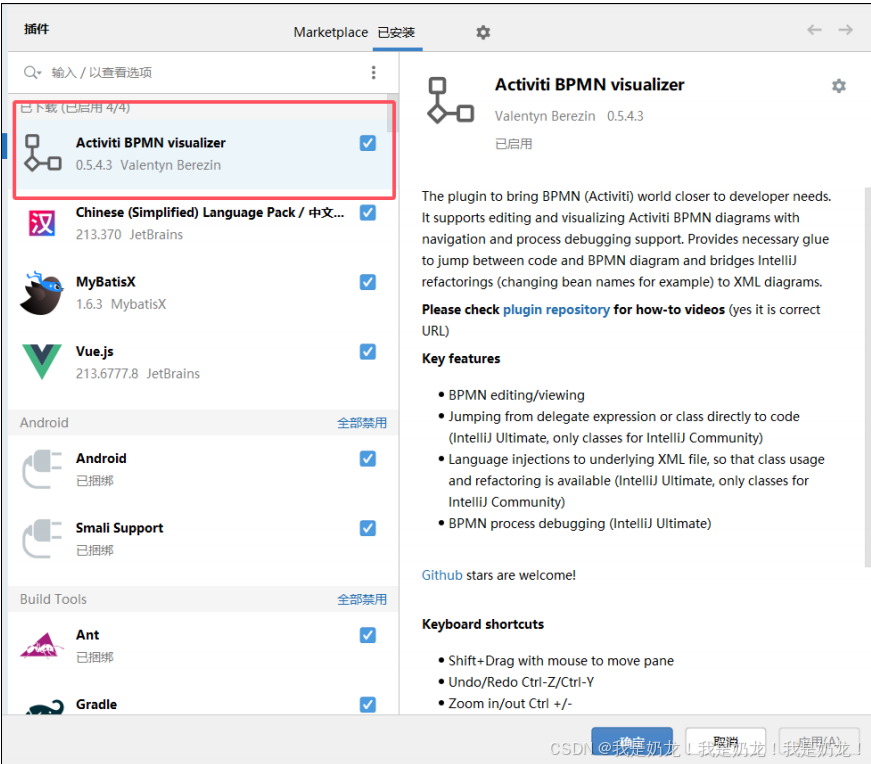Image resolution: width=871 pixels, height=764 pixels.
Task: Select the Gradle plugin name
Action: 97,704
